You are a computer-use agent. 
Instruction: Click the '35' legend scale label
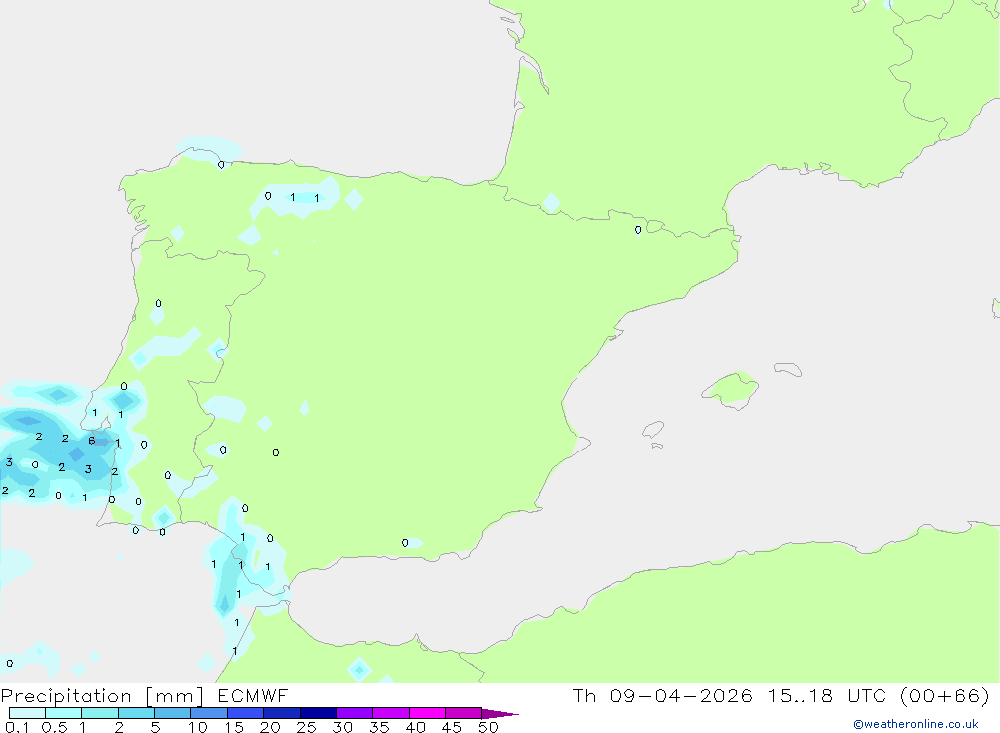[379, 727]
